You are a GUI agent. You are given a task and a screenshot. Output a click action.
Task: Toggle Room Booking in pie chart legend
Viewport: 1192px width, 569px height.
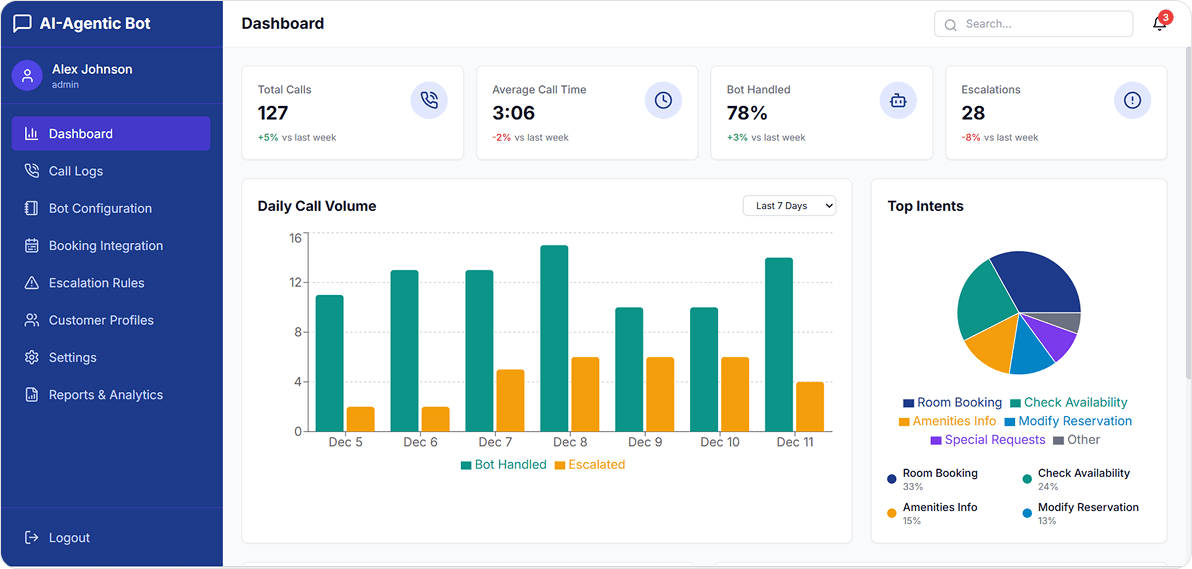[951, 403]
